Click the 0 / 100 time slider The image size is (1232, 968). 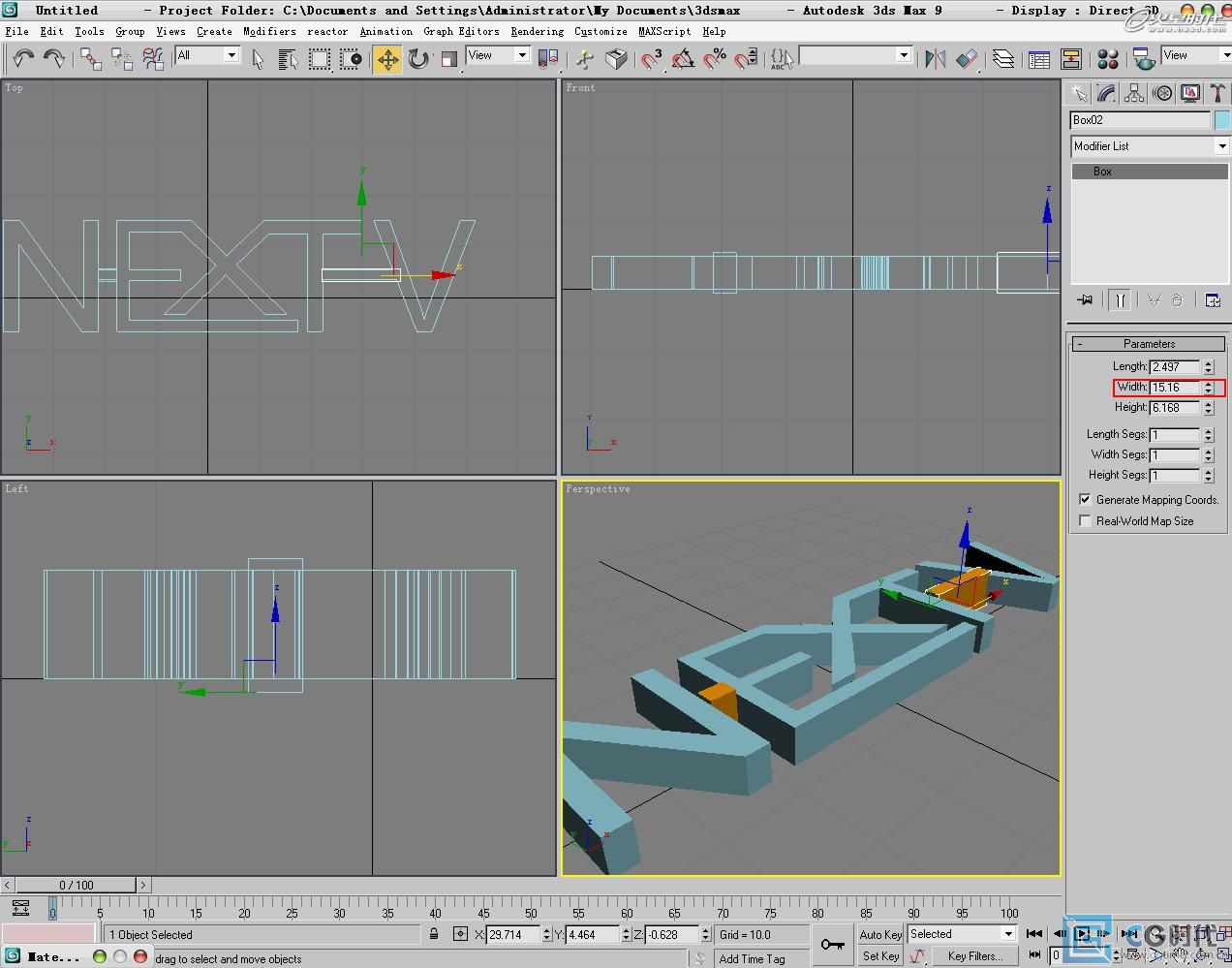tap(77, 885)
